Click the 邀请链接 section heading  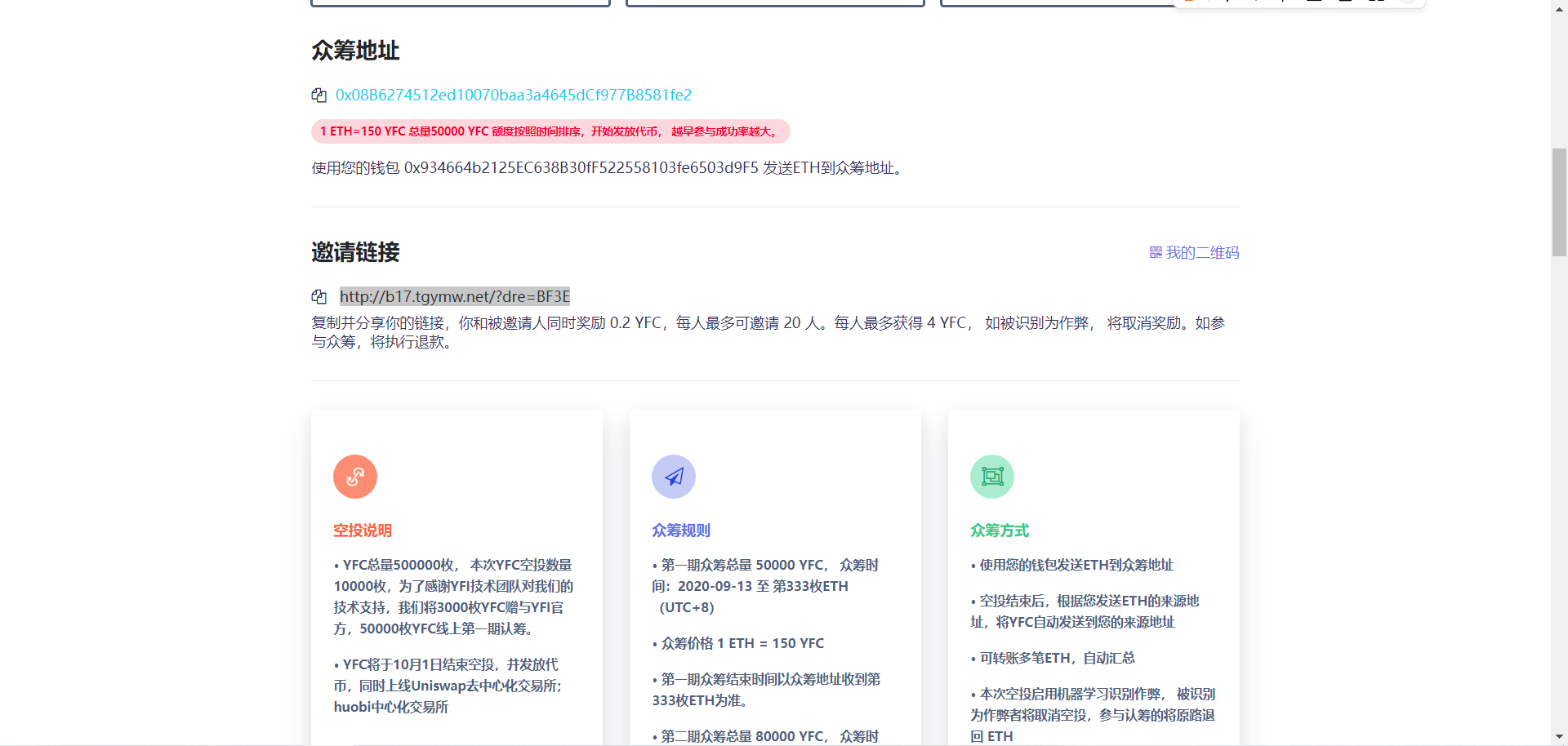tap(355, 252)
